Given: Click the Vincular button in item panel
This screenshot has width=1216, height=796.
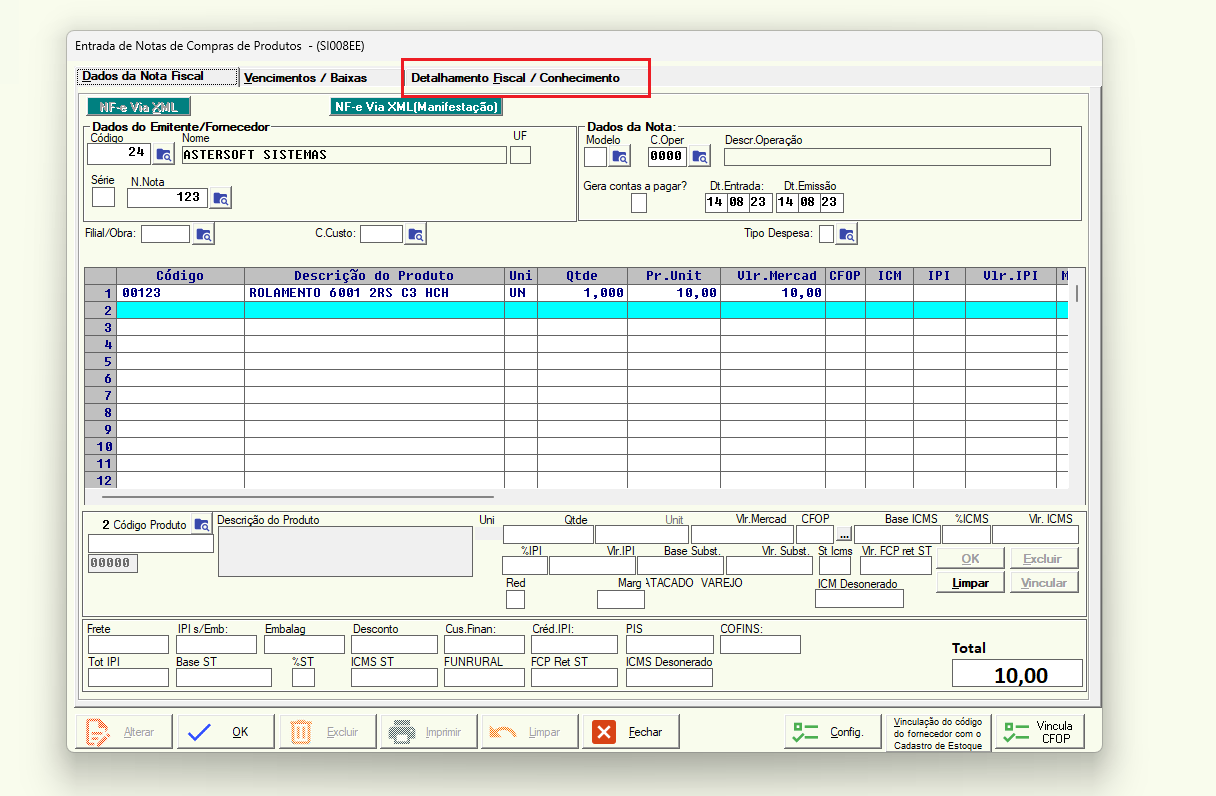Looking at the screenshot, I should click(1044, 583).
